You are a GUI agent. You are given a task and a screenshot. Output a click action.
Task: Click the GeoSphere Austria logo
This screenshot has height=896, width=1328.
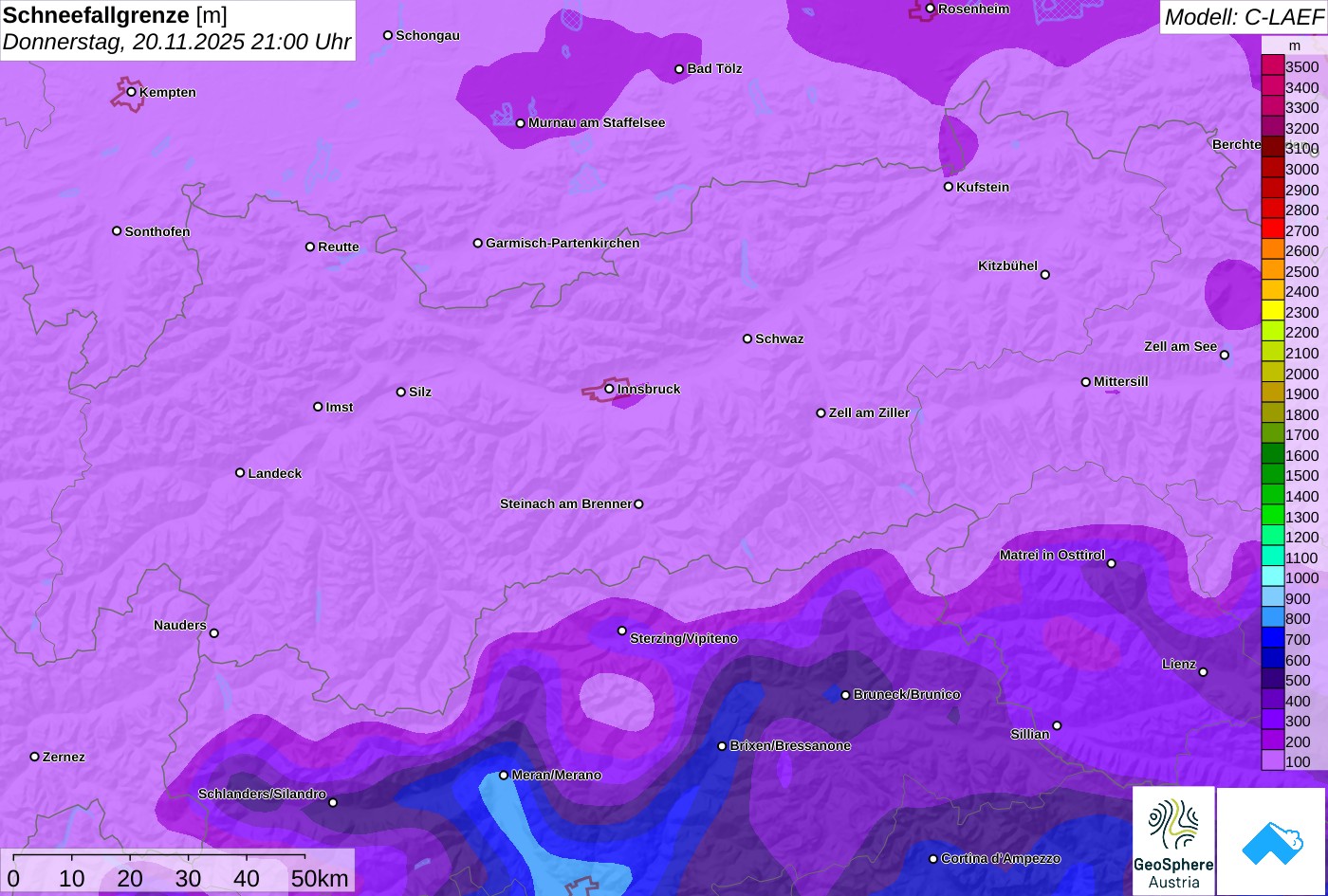tap(1173, 841)
